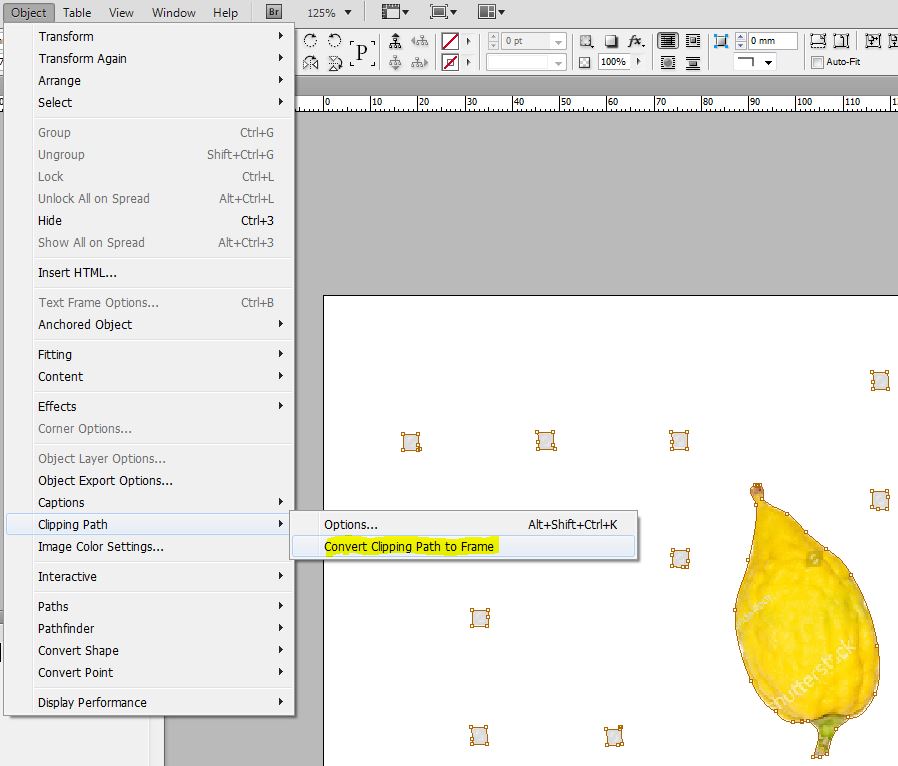Open the Arrange Documents dropdown
Viewport: 898px width, 766px height.
click(x=491, y=11)
